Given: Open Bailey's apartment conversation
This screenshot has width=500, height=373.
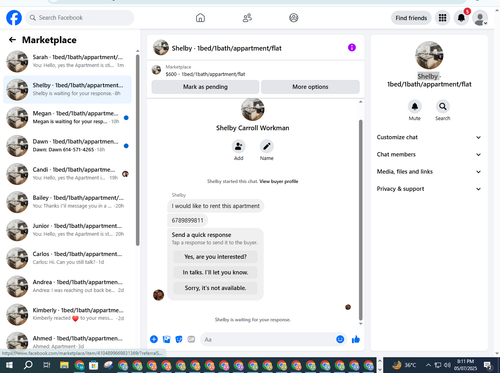Looking at the screenshot, I should [x=67, y=202].
